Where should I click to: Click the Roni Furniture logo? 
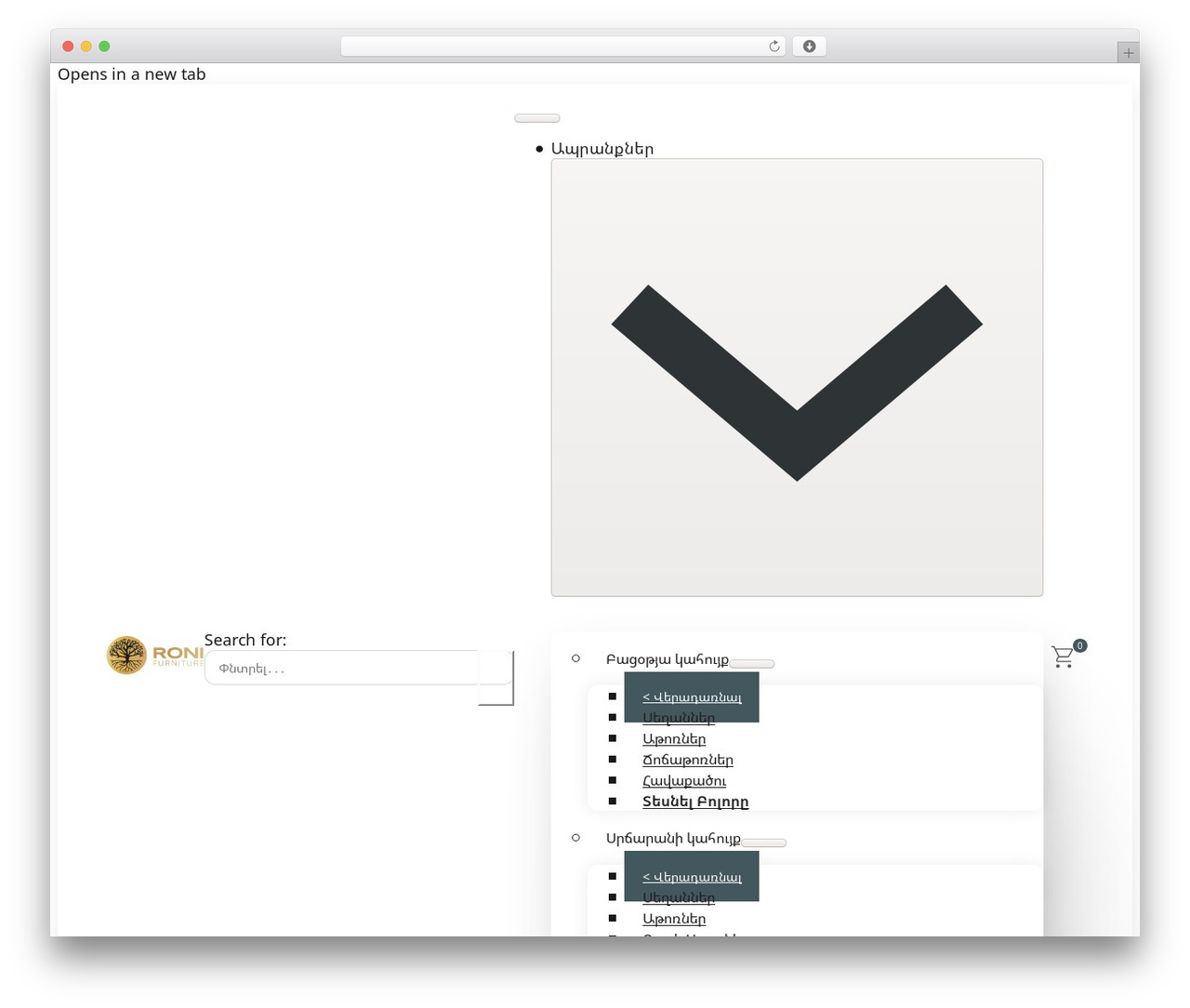pos(154,656)
